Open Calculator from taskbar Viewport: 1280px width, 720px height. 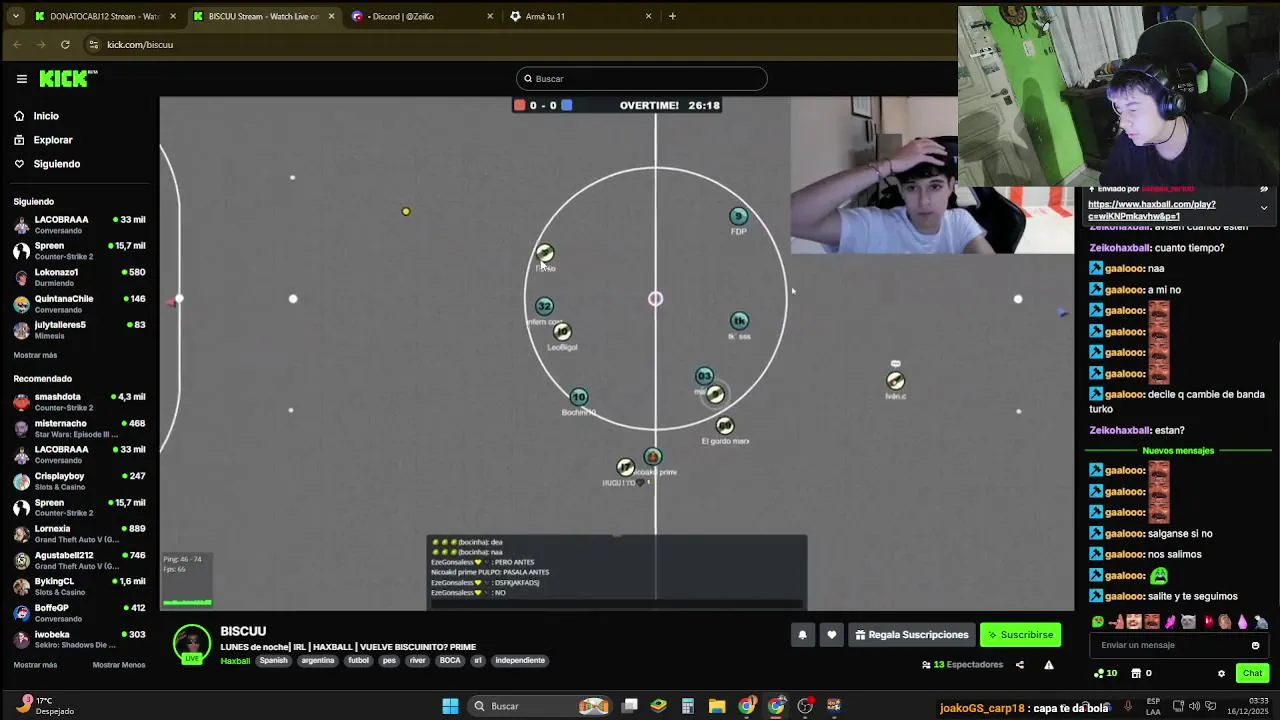[688, 706]
